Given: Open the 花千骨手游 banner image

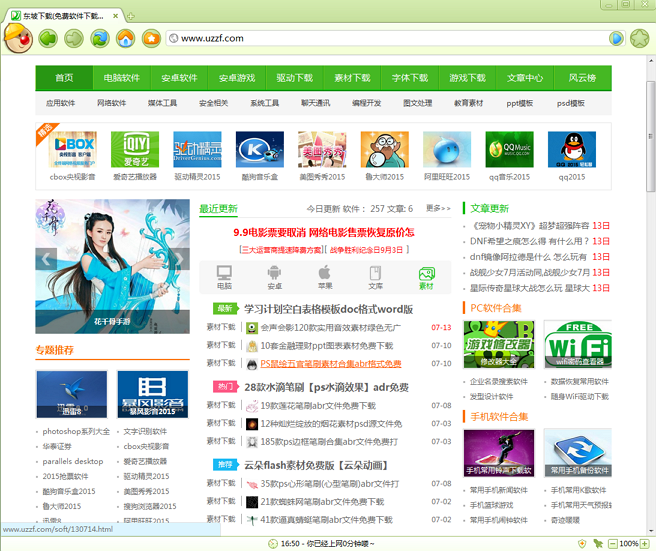Looking at the screenshot, I should tap(113, 266).
